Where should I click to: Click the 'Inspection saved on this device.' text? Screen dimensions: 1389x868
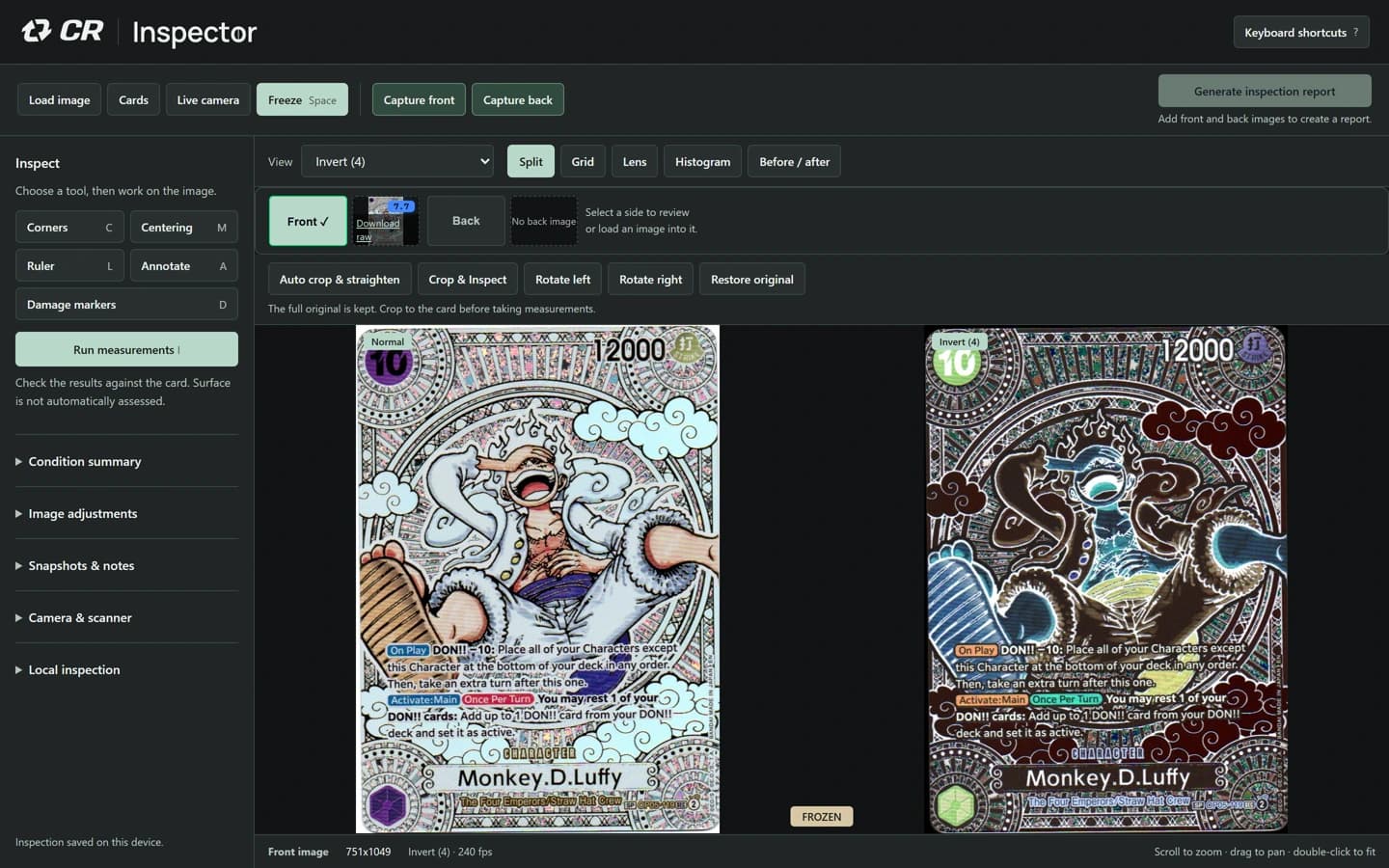pos(89,842)
